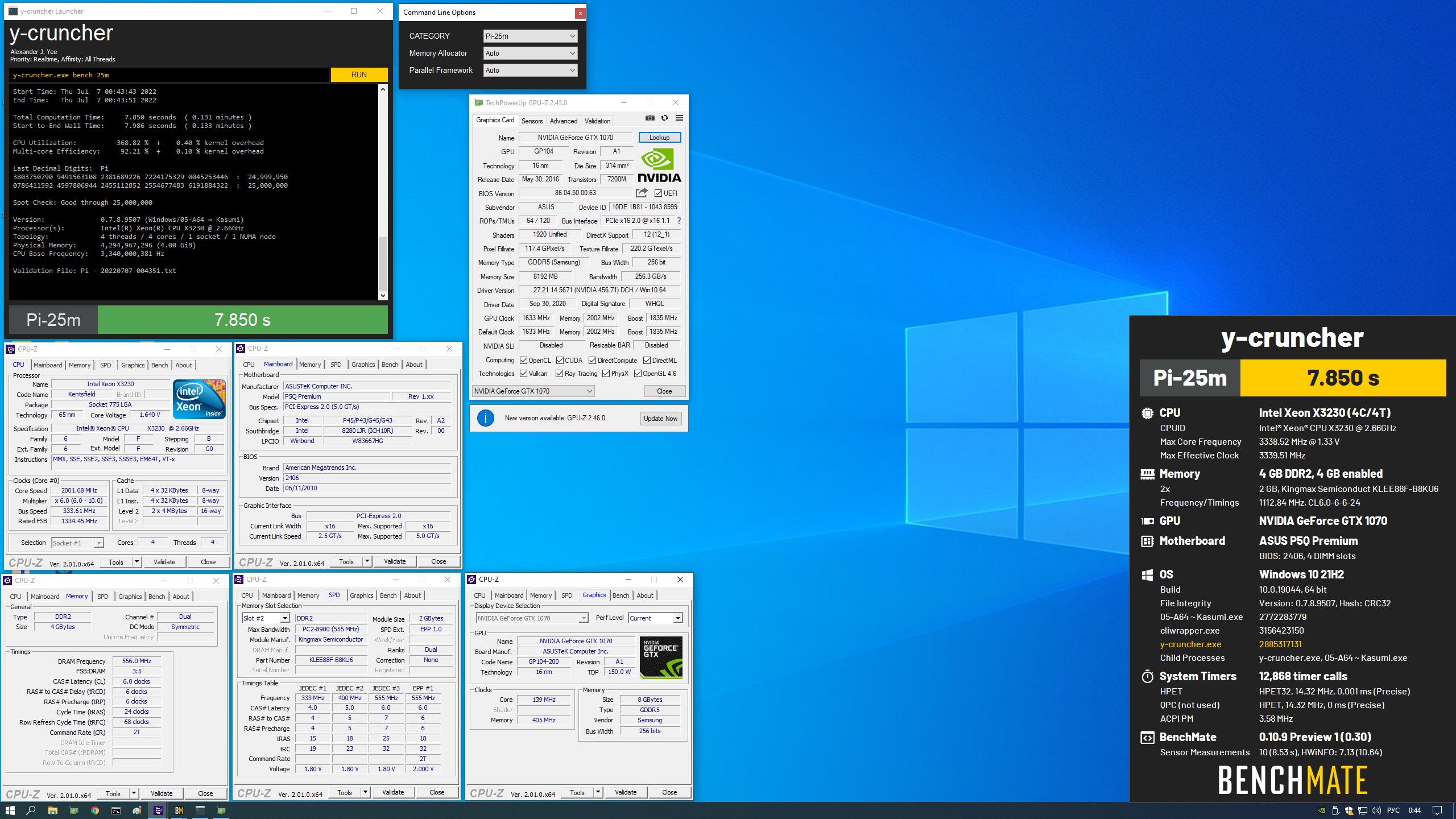
Task: Switch to the Sensors tab in GPU-Z
Action: click(x=532, y=121)
